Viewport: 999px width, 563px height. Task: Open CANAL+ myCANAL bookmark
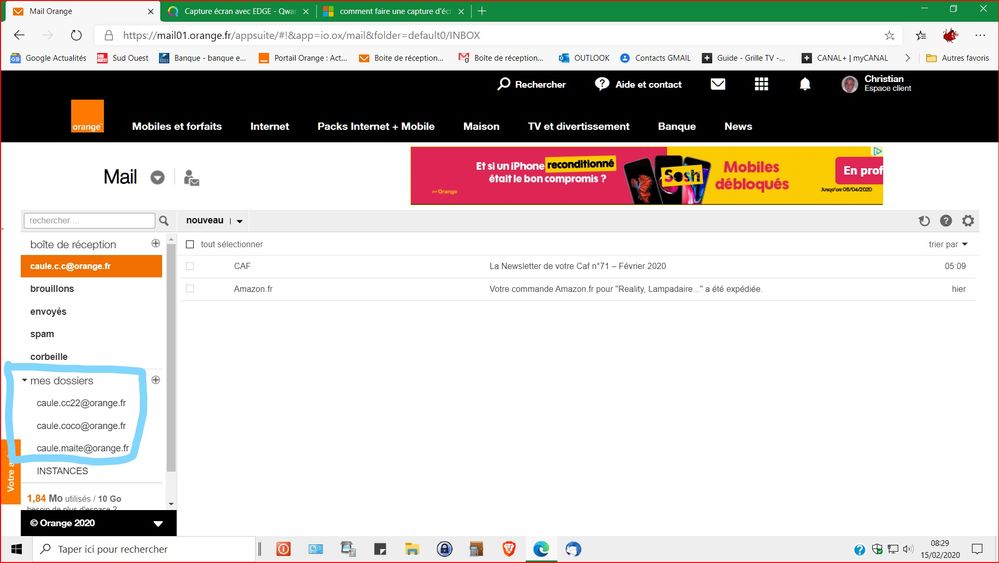[845, 58]
